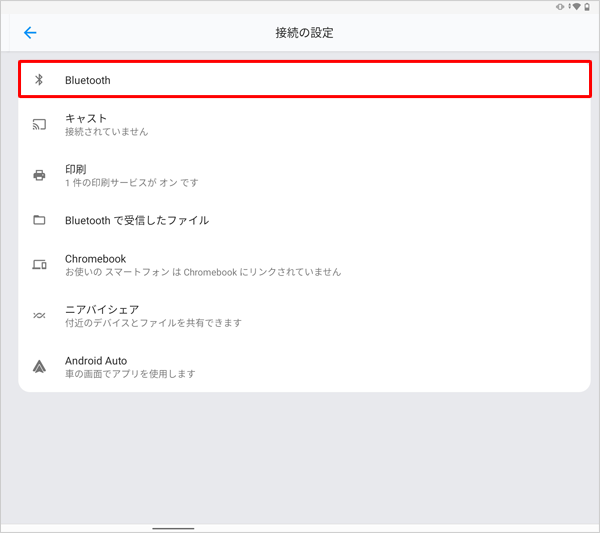Go back with the blue arrow

(30, 33)
